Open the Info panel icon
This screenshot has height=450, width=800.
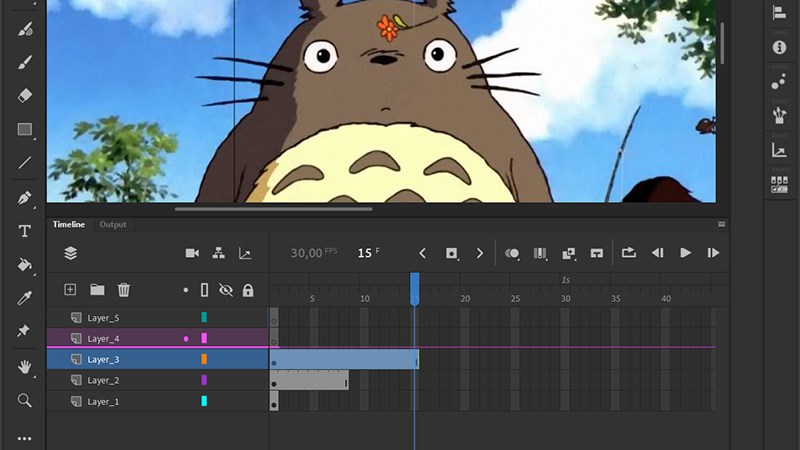pyautogui.click(x=779, y=47)
